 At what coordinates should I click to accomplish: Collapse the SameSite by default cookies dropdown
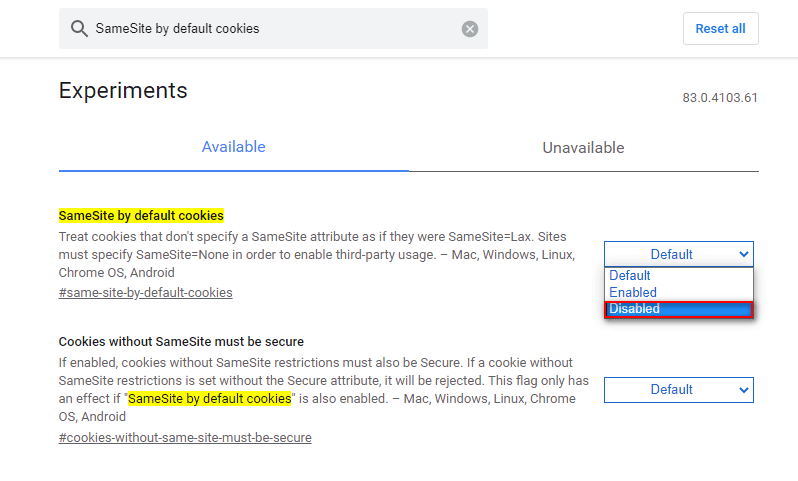point(678,254)
